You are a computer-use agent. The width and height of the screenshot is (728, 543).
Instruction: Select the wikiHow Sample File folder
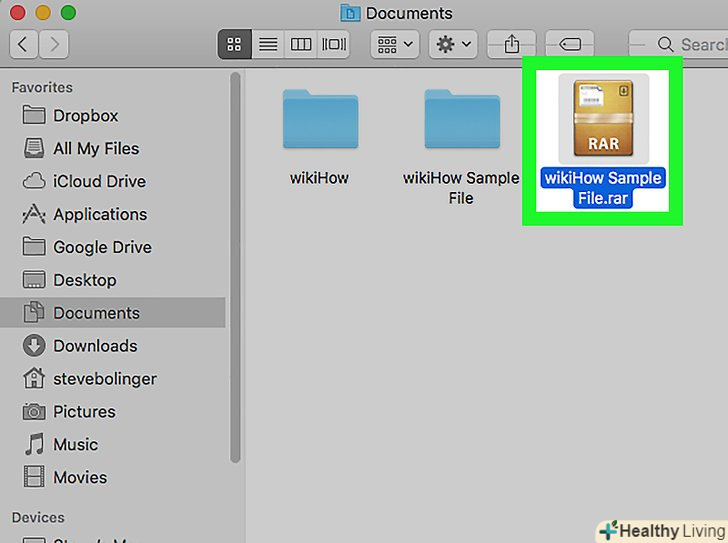pos(462,119)
